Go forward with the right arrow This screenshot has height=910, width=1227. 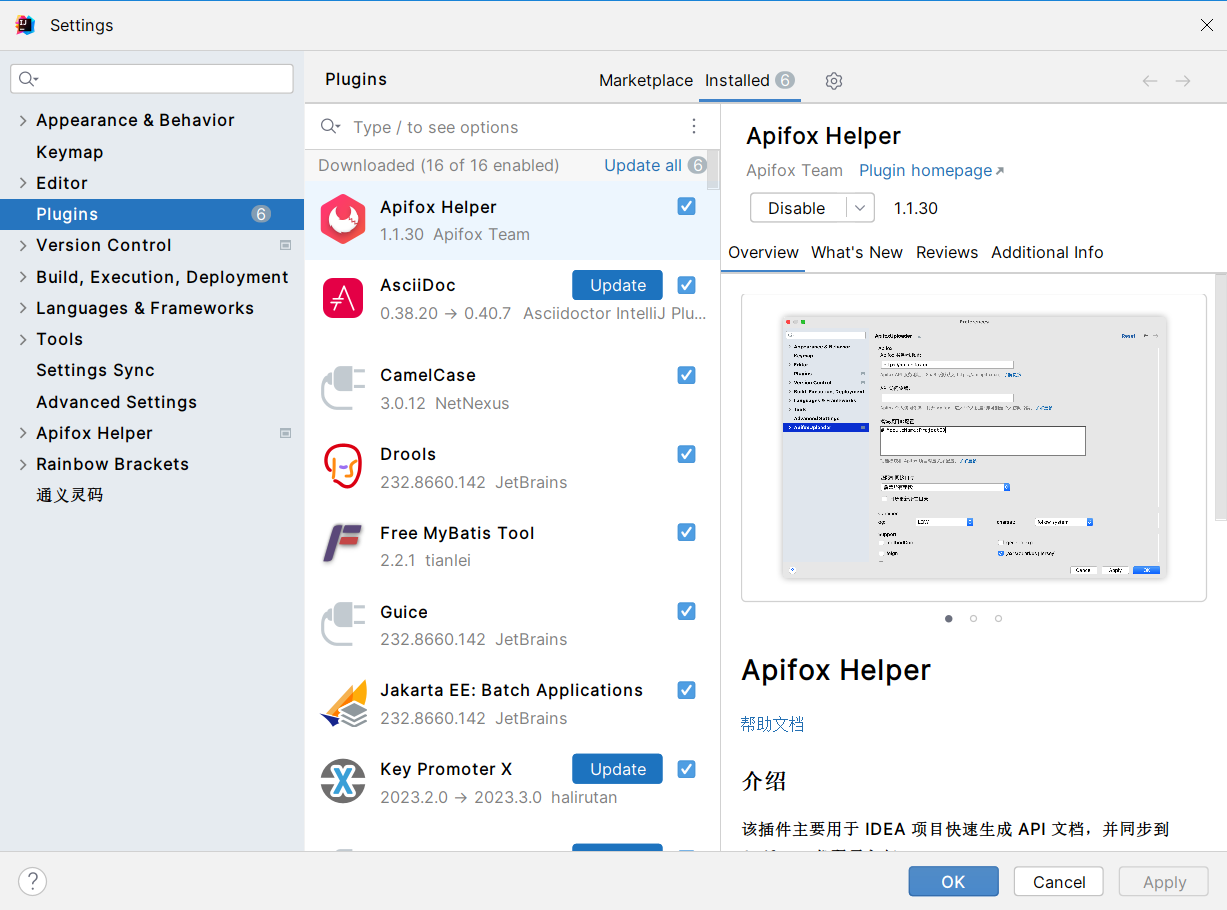coord(1183,81)
